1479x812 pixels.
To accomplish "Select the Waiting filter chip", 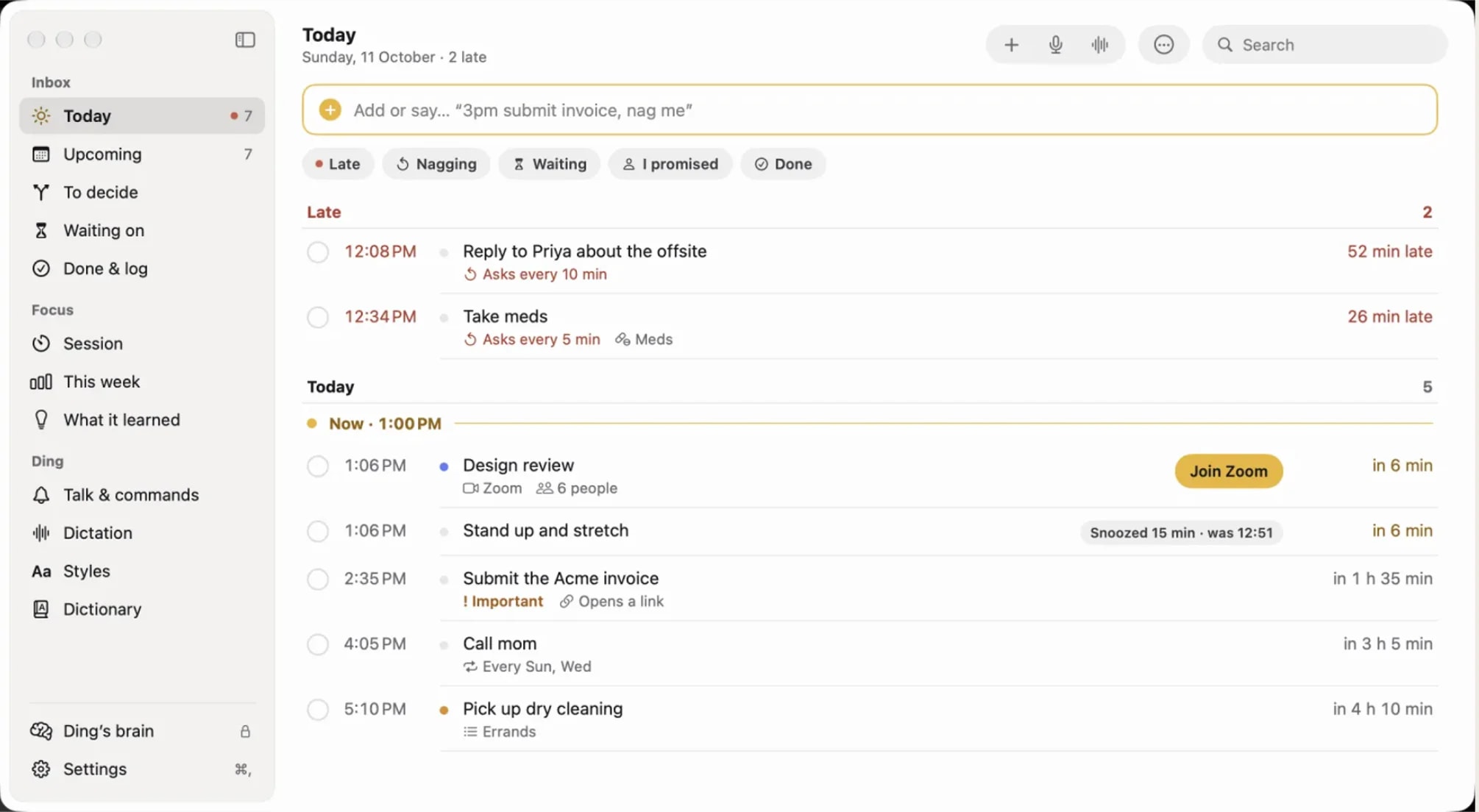I will point(550,164).
